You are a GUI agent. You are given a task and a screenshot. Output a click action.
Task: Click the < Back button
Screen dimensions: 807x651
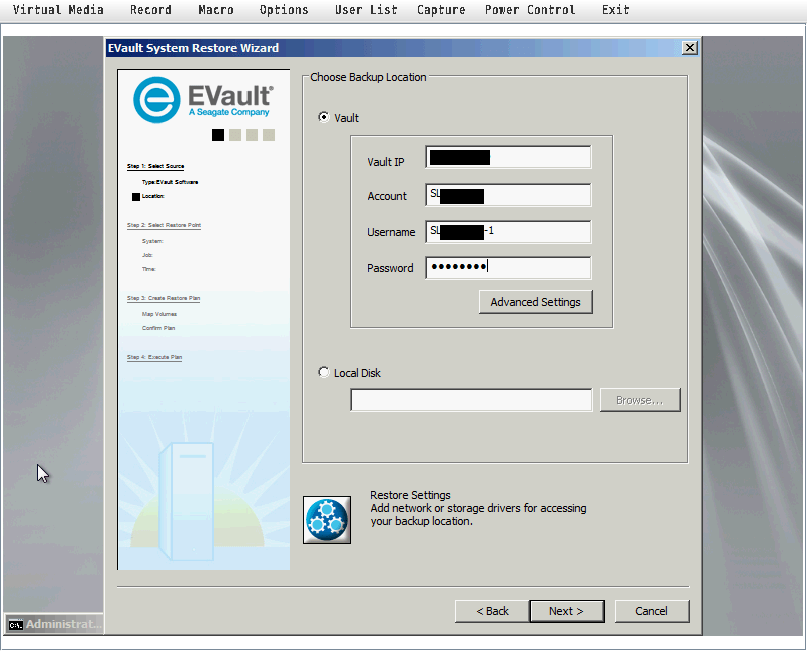(492, 611)
